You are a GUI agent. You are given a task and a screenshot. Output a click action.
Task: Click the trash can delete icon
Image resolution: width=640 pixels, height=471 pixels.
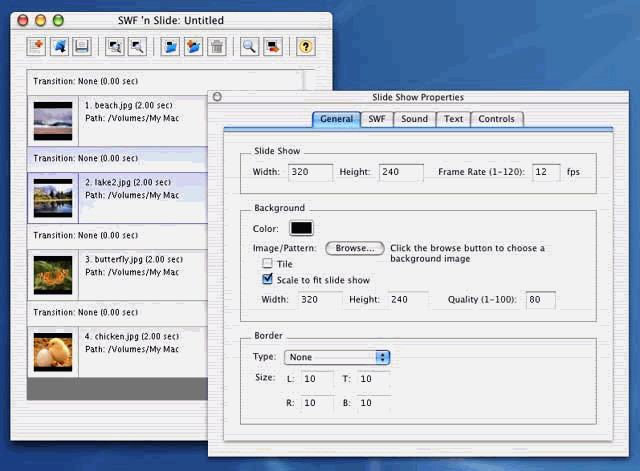[217, 47]
